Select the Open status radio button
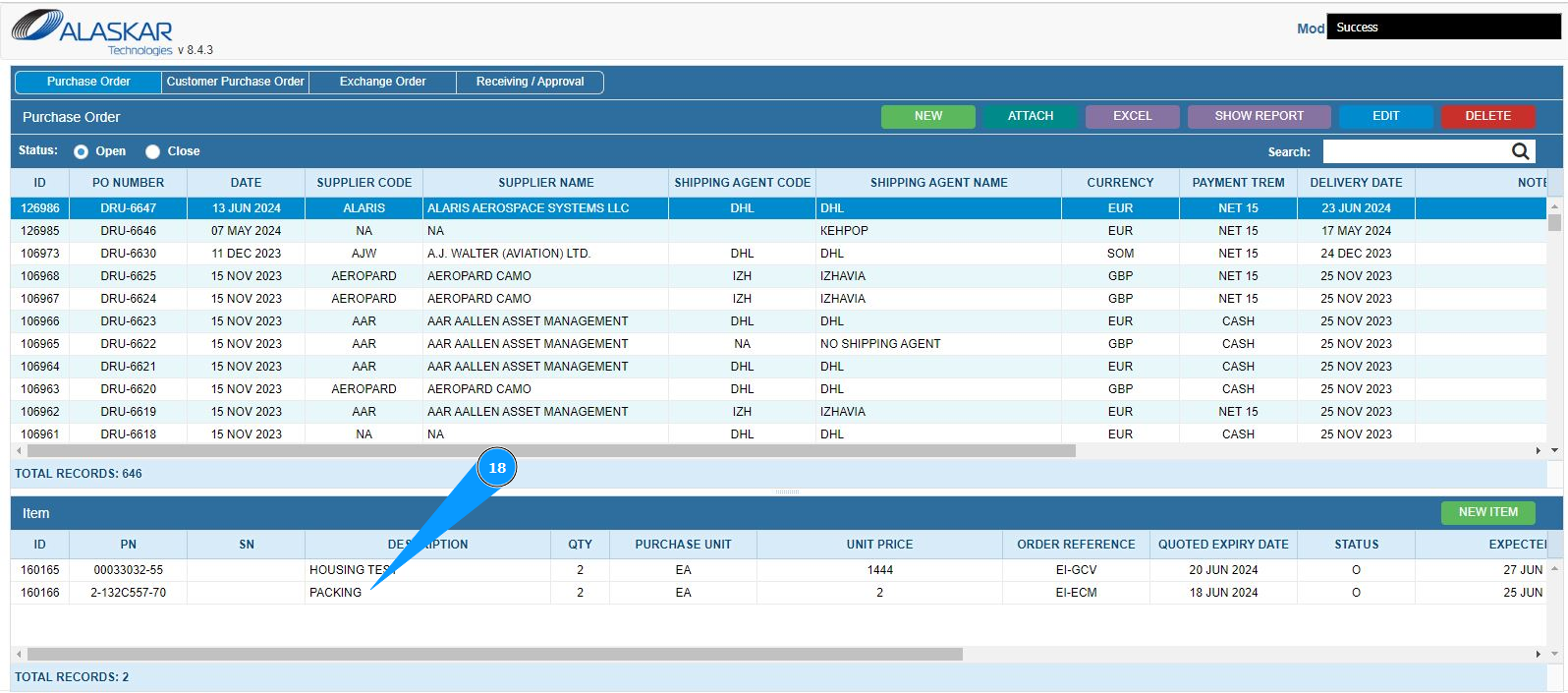This screenshot has width=1568, height=693. coord(82,151)
